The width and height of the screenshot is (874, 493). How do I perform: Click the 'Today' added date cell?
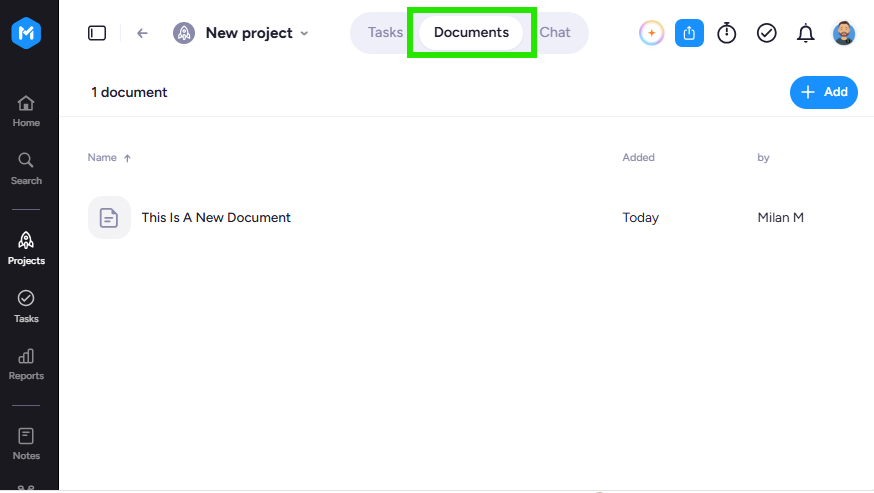tap(640, 218)
